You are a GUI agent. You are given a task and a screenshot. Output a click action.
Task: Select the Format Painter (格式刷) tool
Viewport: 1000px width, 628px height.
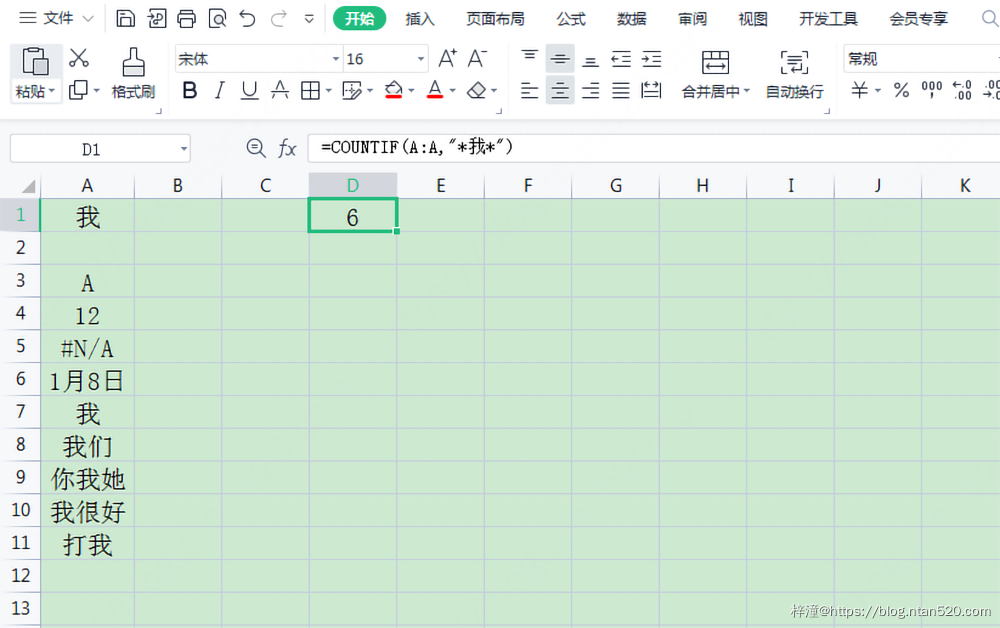click(133, 73)
